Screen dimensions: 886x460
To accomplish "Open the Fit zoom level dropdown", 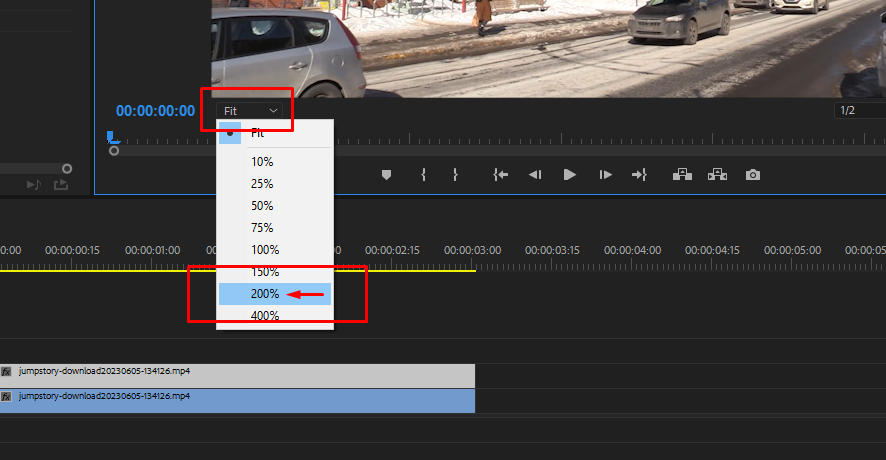I will click(249, 111).
